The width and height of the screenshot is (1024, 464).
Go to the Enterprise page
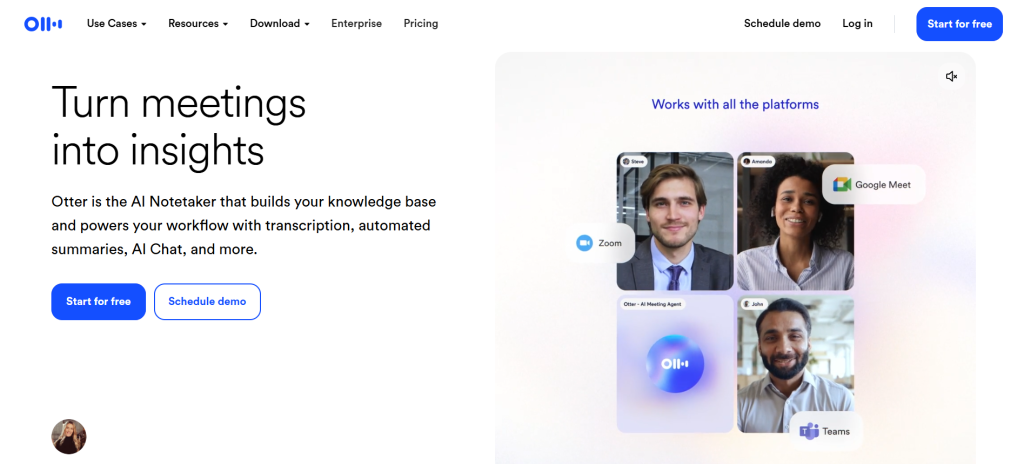pyautogui.click(x=357, y=24)
